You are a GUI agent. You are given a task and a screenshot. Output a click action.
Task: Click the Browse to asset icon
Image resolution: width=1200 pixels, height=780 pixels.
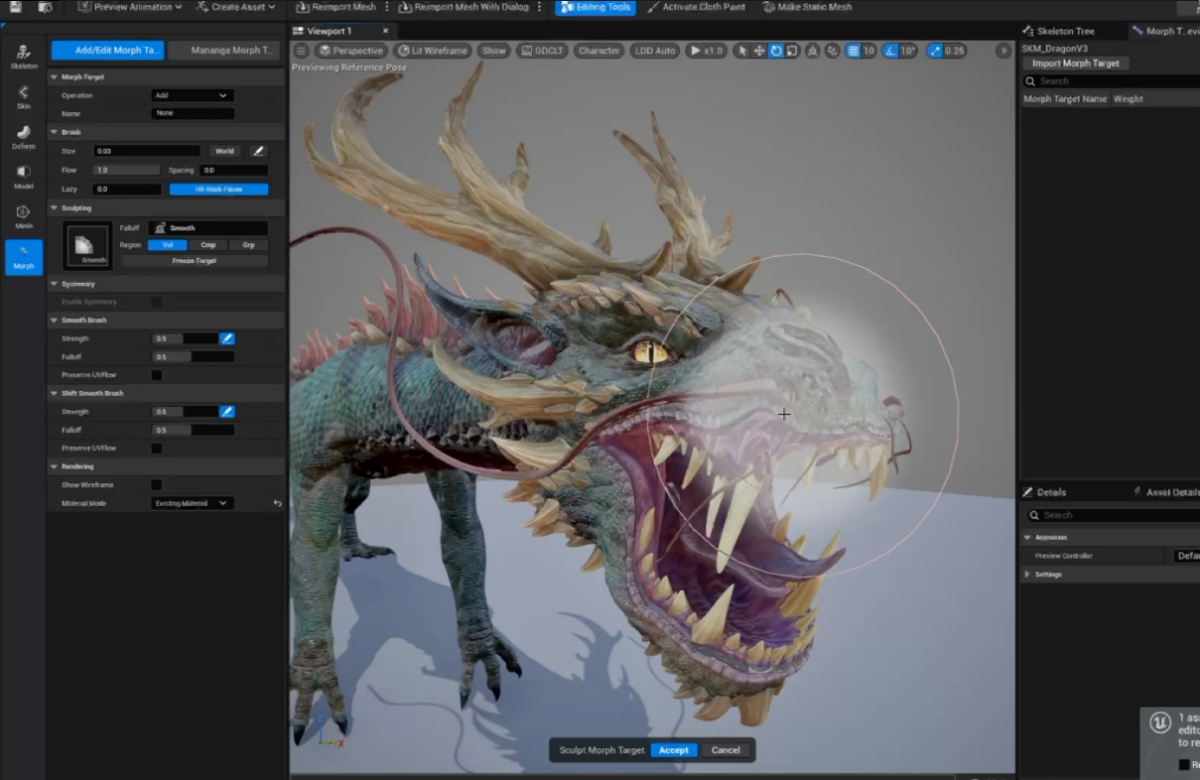(45, 7)
